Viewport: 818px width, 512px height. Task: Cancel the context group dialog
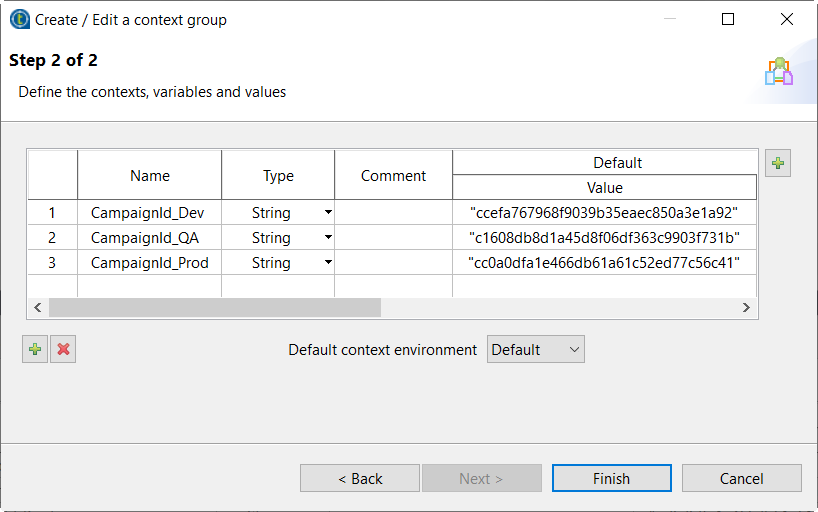click(x=741, y=478)
